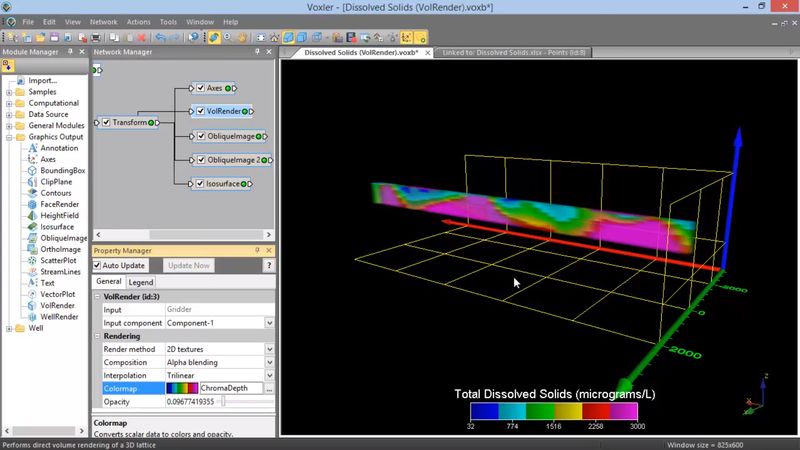The height and width of the screenshot is (450, 800).
Task: Expand the Computational folder in Module Manager
Action: pos(9,103)
